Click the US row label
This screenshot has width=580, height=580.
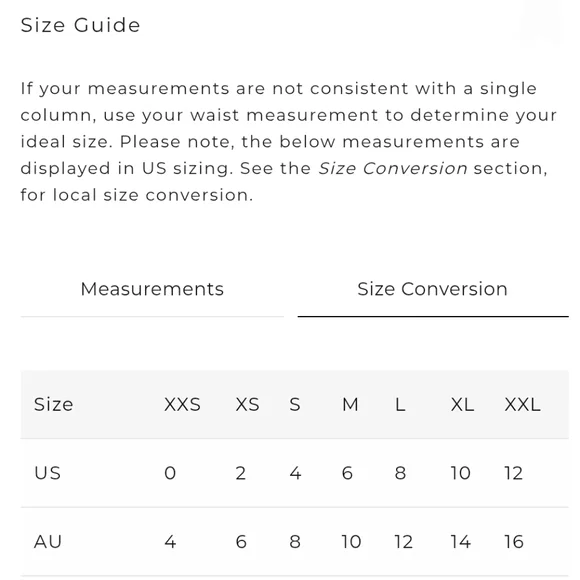(47, 473)
